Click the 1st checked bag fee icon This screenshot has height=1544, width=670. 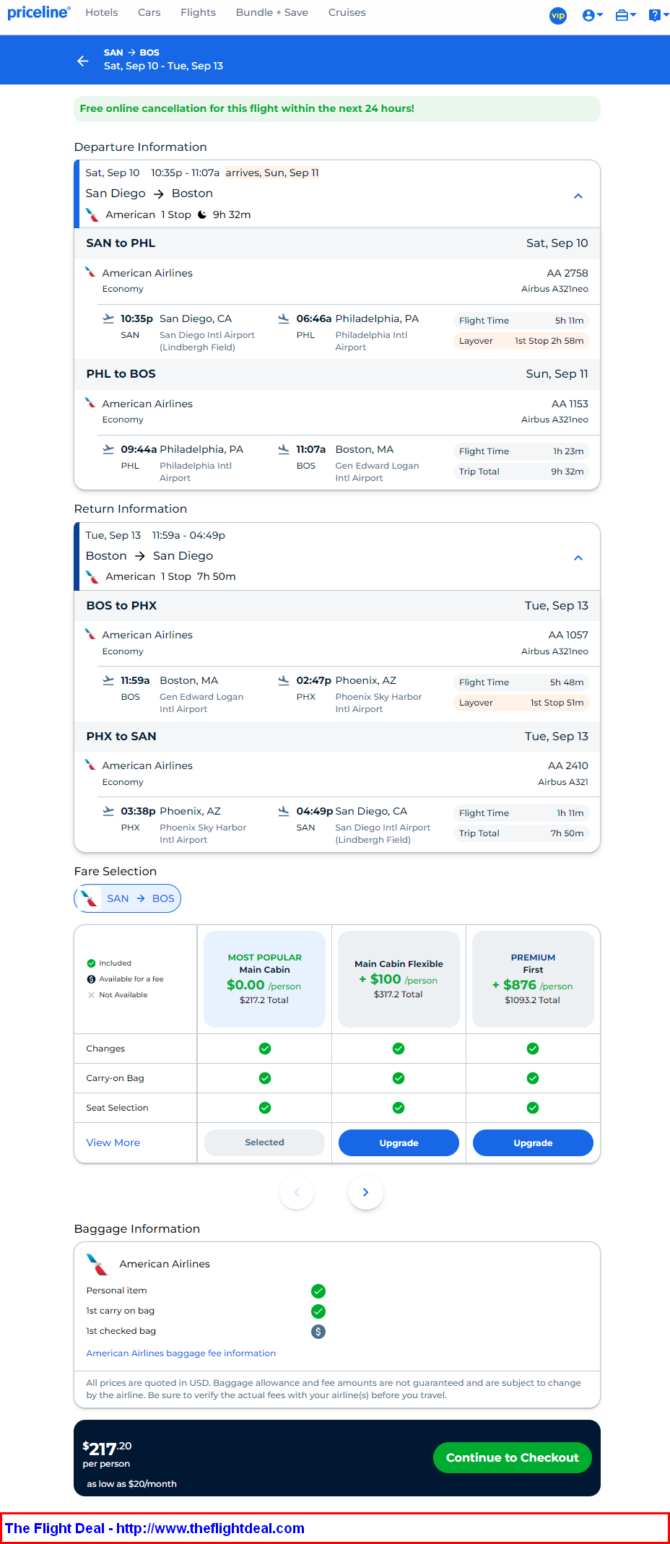pos(318,1331)
